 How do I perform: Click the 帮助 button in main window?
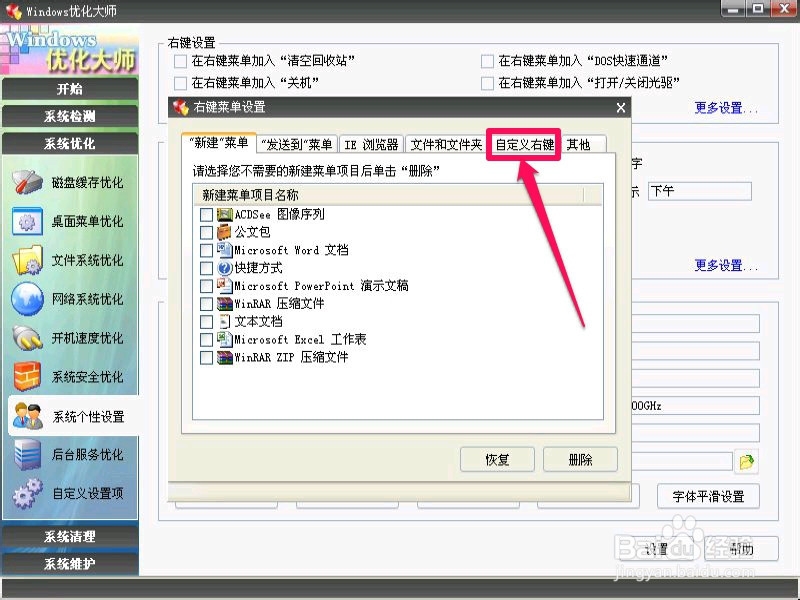point(741,548)
